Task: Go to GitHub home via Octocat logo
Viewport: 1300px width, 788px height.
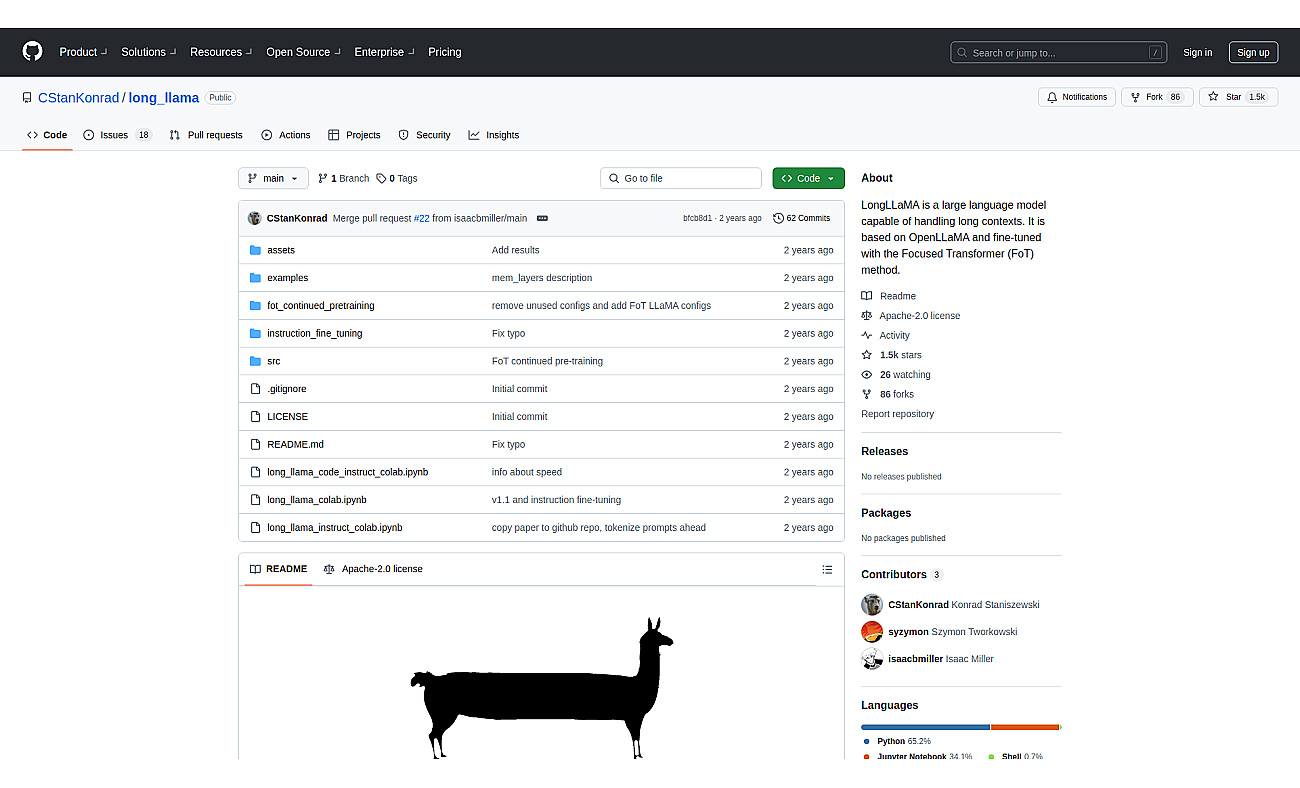Action: tap(33, 52)
